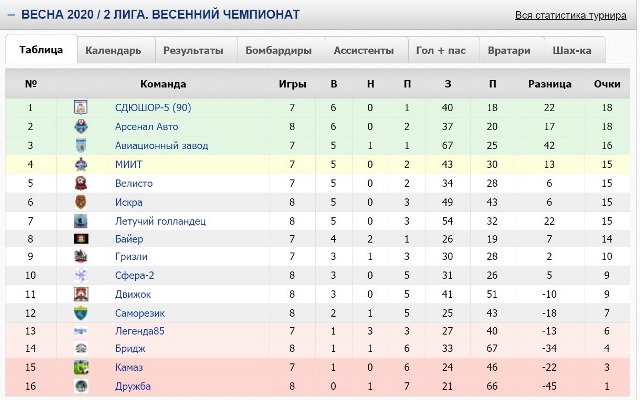Select the Результаты tab
This screenshot has height=400, width=640.
pyautogui.click(x=193, y=51)
